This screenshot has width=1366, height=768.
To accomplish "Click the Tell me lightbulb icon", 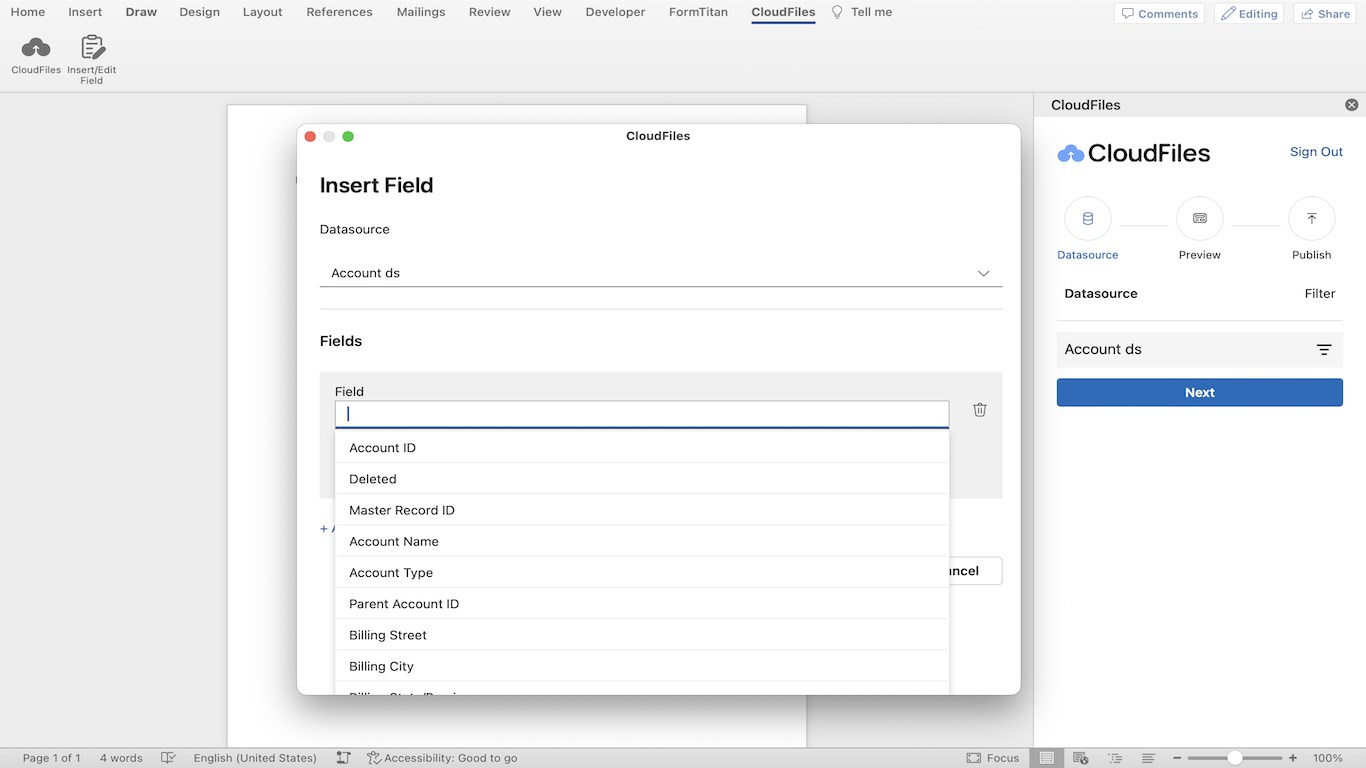I will 838,12.
